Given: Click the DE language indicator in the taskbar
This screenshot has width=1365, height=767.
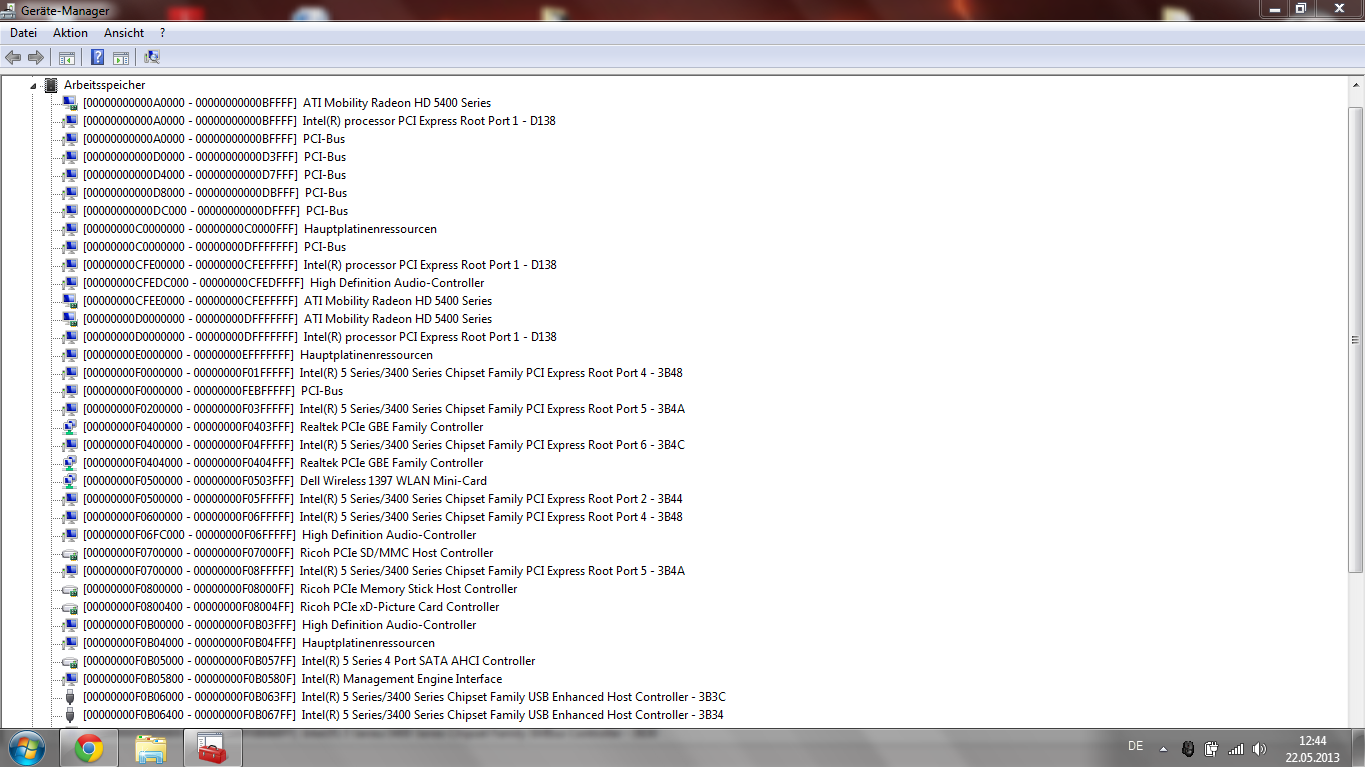Looking at the screenshot, I should pos(1135,746).
